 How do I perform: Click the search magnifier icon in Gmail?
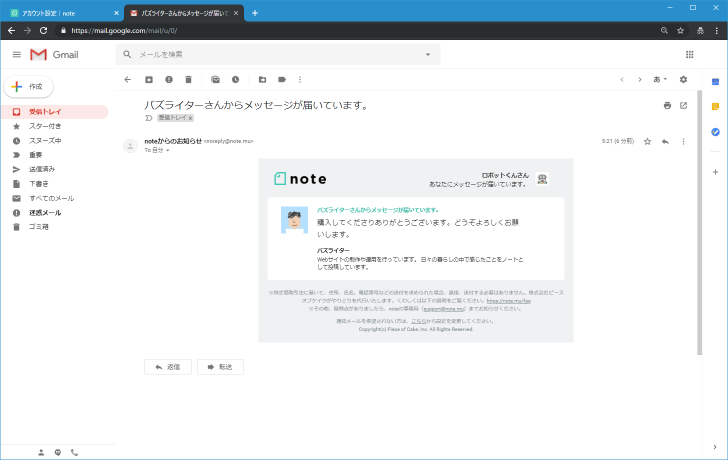coord(127,54)
